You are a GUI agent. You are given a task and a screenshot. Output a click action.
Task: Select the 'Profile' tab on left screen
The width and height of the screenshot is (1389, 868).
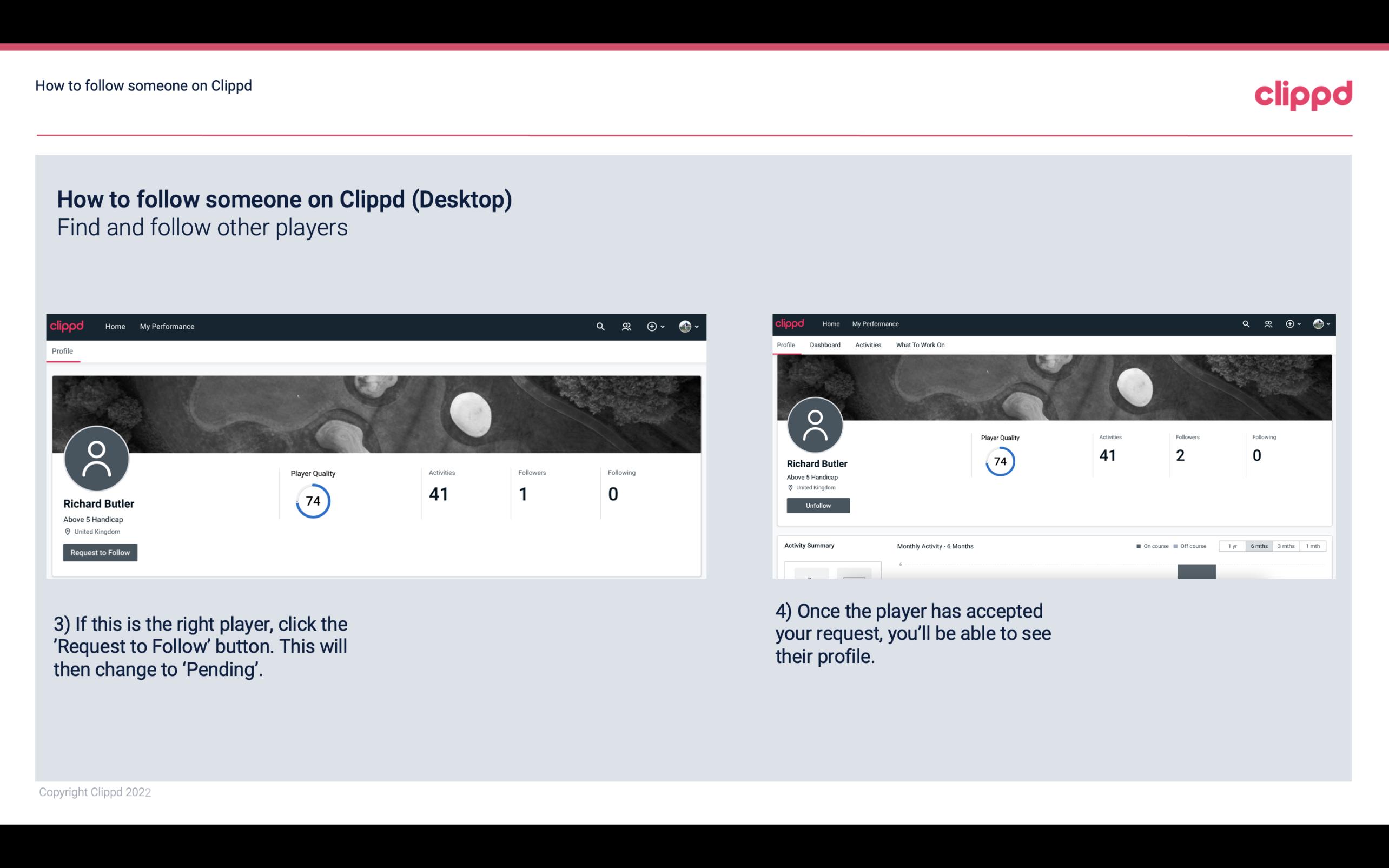pyautogui.click(x=62, y=351)
